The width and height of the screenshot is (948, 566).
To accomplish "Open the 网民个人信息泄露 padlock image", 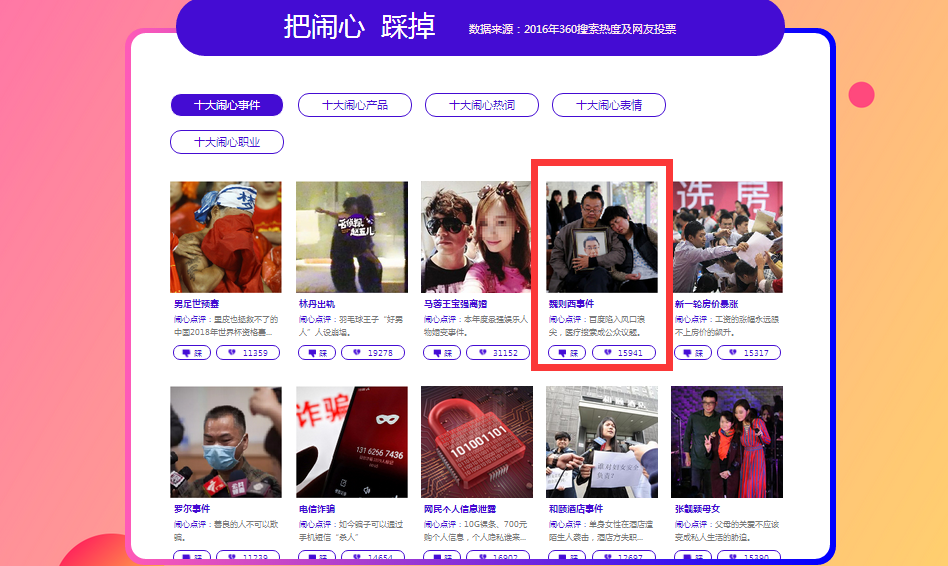I will click(x=476, y=442).
